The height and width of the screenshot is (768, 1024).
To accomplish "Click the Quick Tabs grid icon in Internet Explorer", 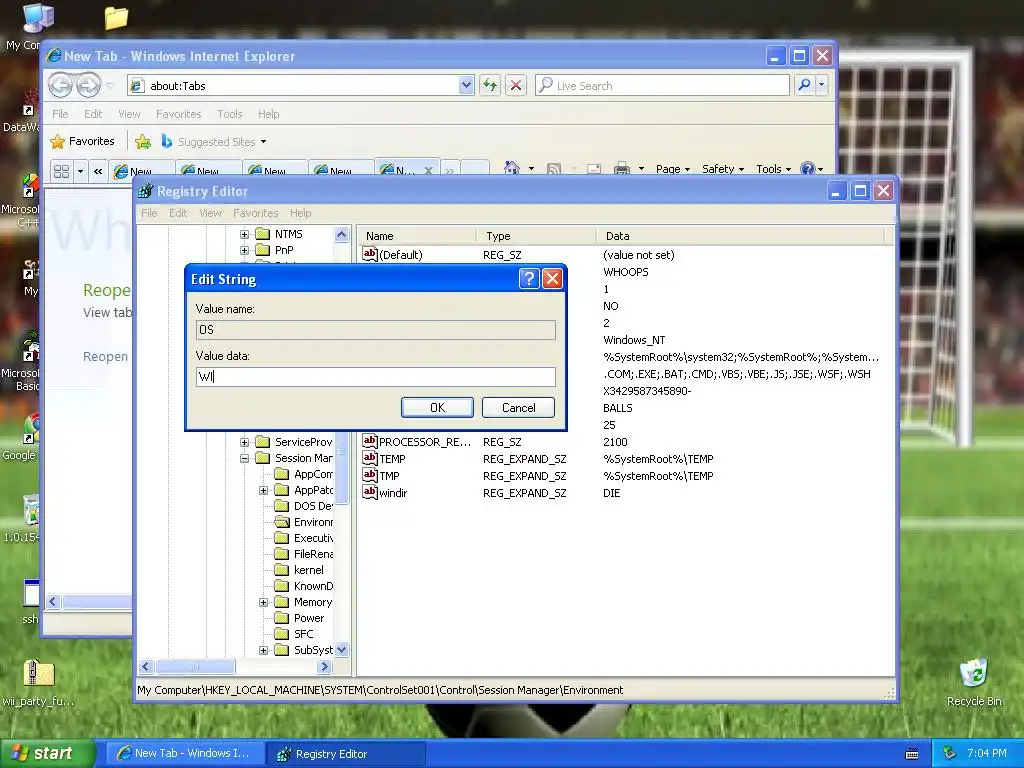I will point(61,171).
